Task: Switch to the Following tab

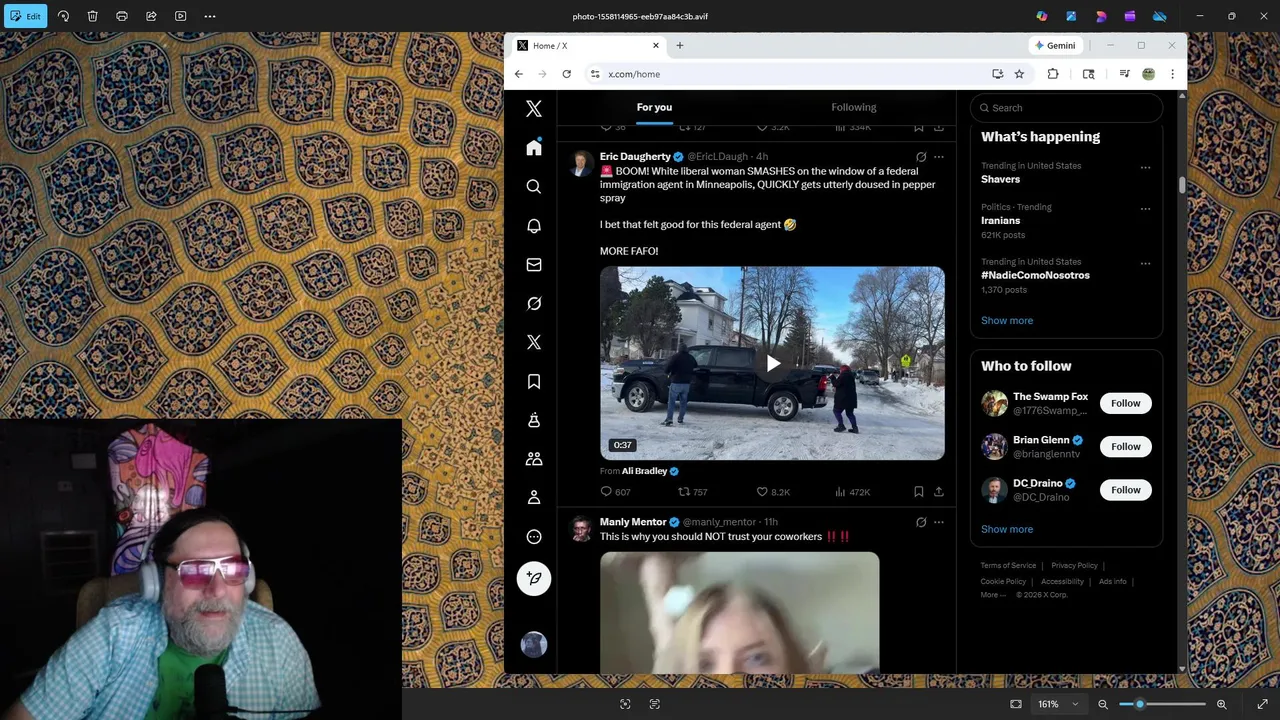Action: [853, 107]
